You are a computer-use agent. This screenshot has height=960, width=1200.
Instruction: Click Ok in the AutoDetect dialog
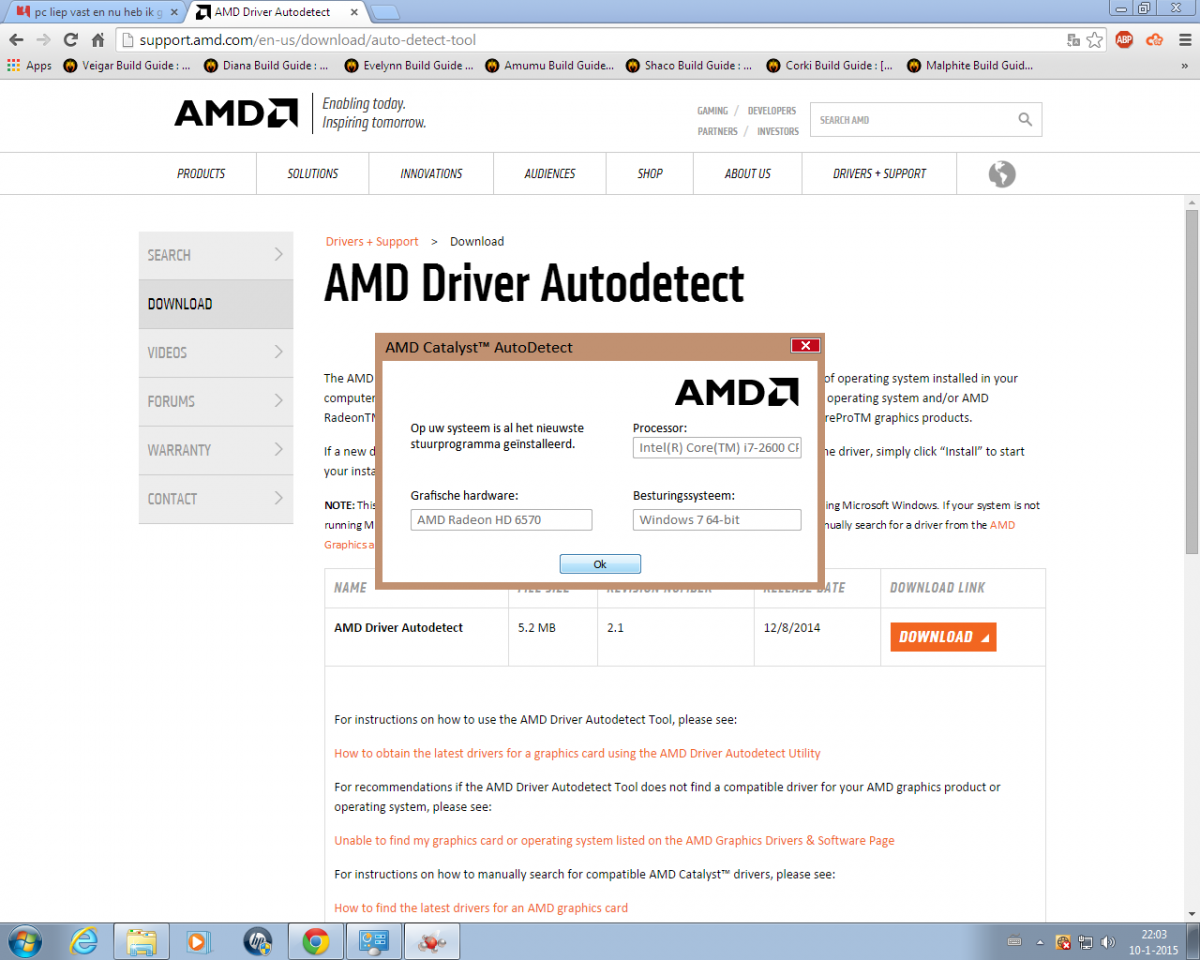(x=600, y=564)
